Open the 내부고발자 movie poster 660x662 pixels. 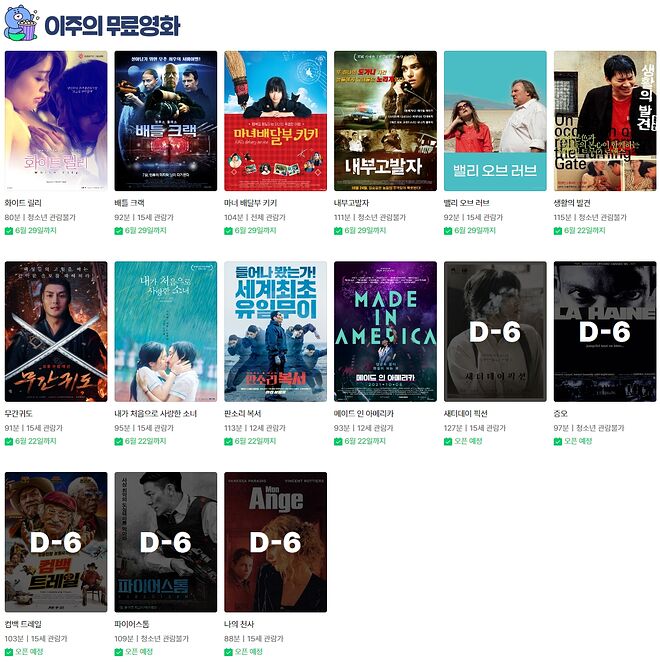pos(386,121)
